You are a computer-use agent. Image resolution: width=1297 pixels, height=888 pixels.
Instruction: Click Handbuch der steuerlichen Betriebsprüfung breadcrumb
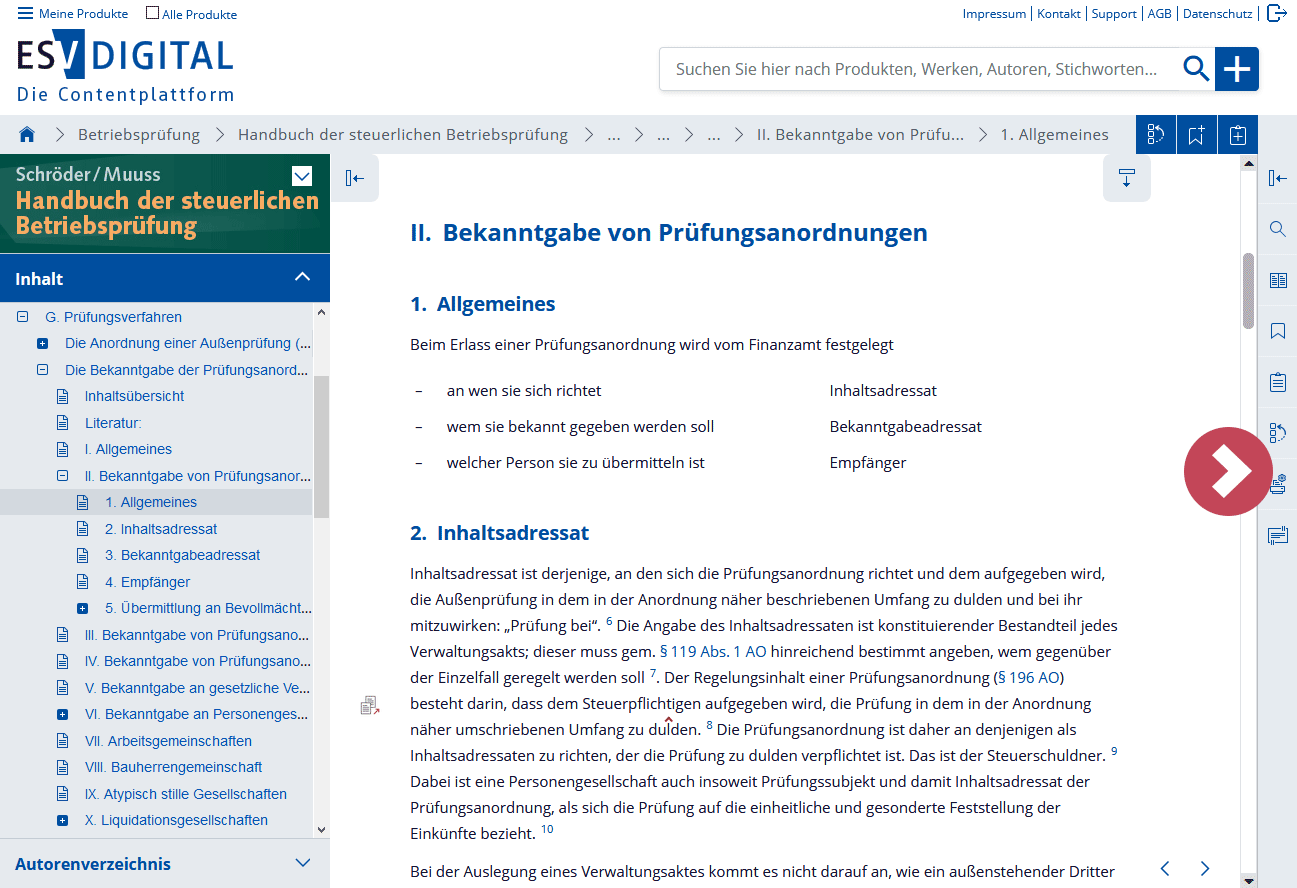403,134
